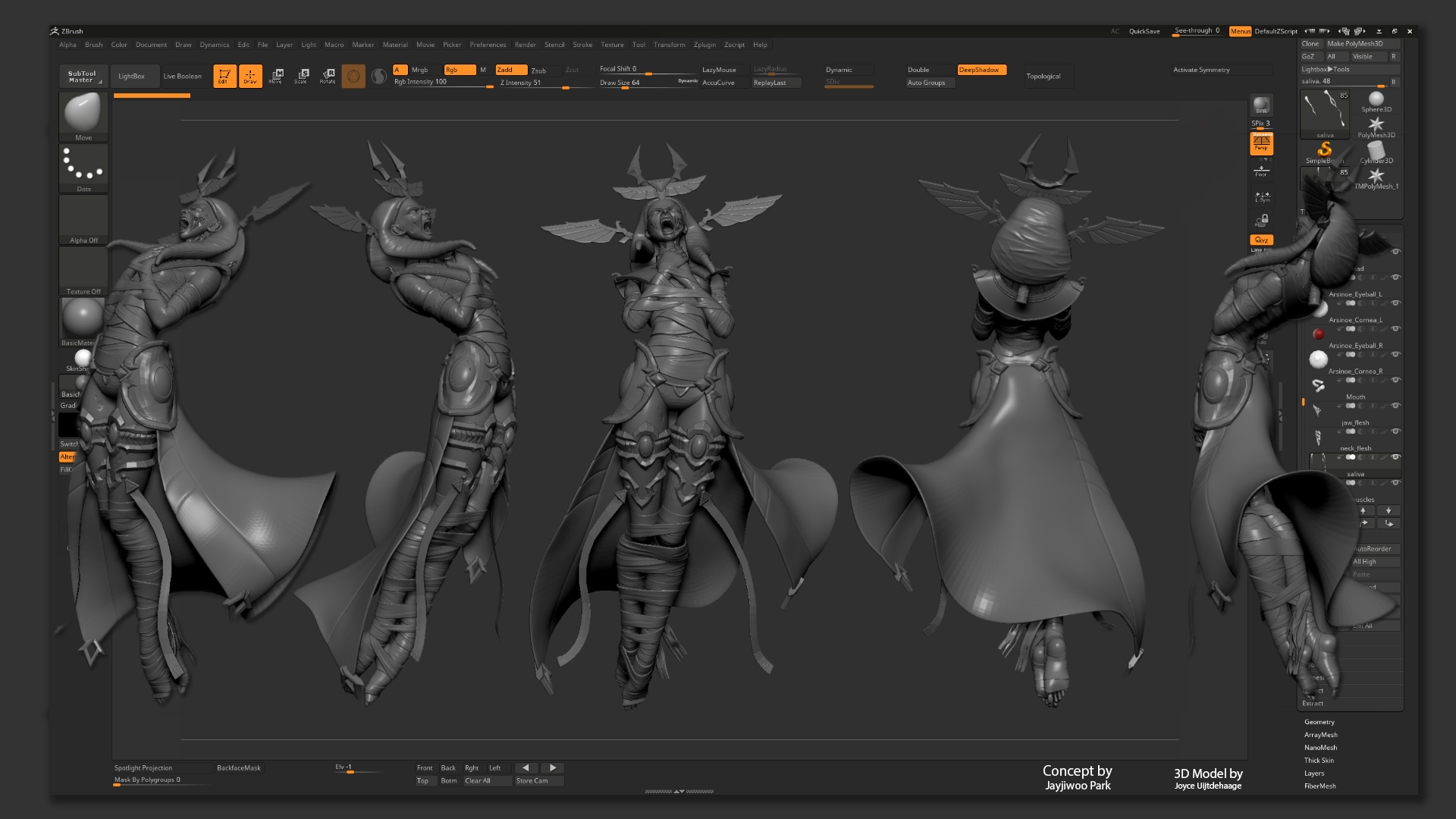Viewport: 1456px width, 819px height.
Task: Click the round gizmo icon right of Rotate
Action: [x=353, y=76]
